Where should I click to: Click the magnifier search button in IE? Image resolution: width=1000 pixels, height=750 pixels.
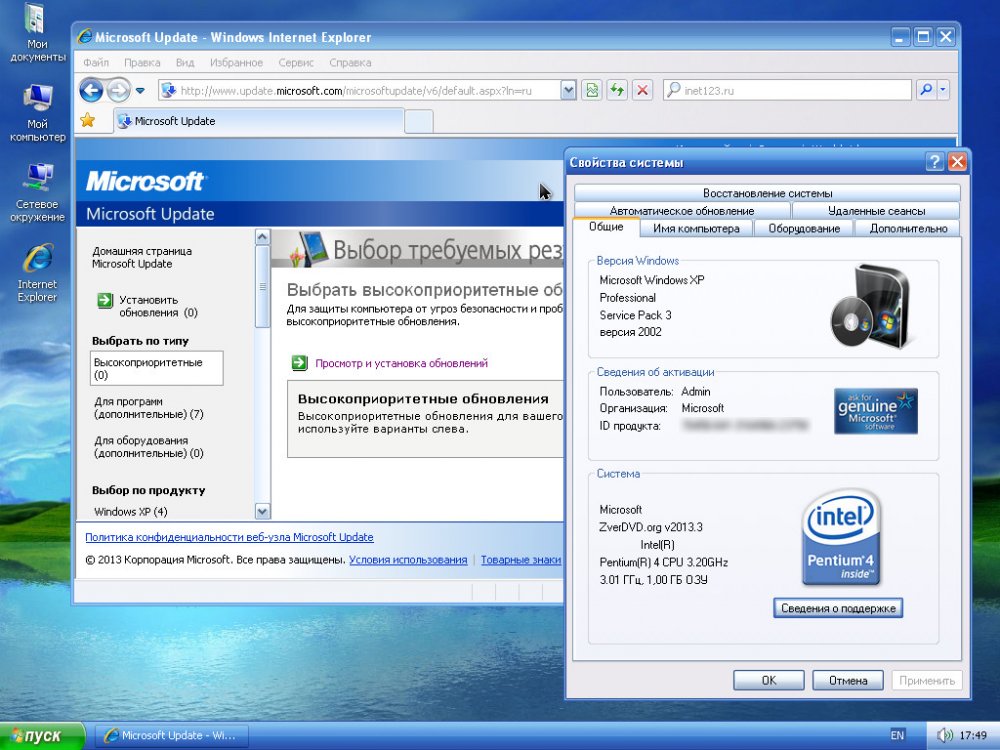tap(926, 90)
